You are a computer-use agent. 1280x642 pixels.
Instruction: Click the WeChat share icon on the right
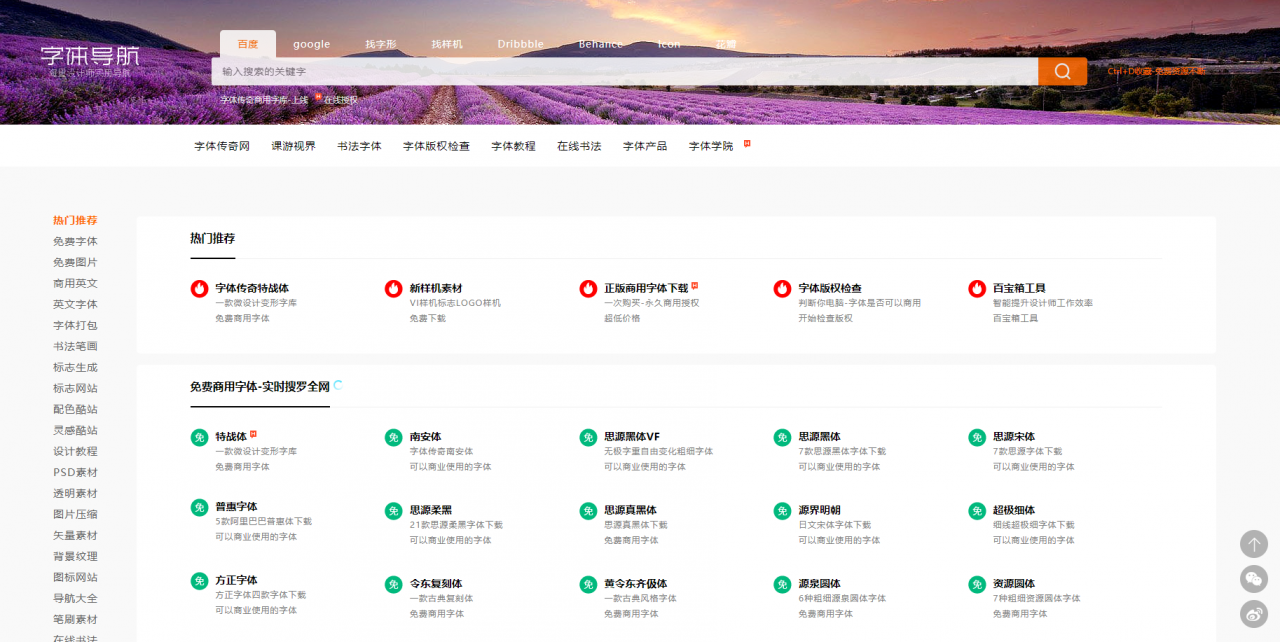click(1253, 579)
